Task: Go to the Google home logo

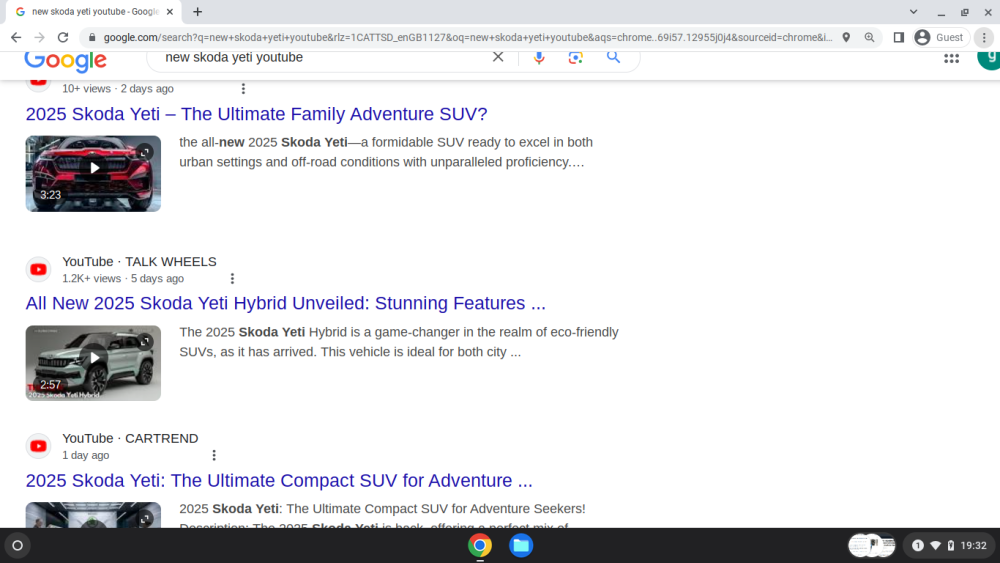Action: click(66, 61)
